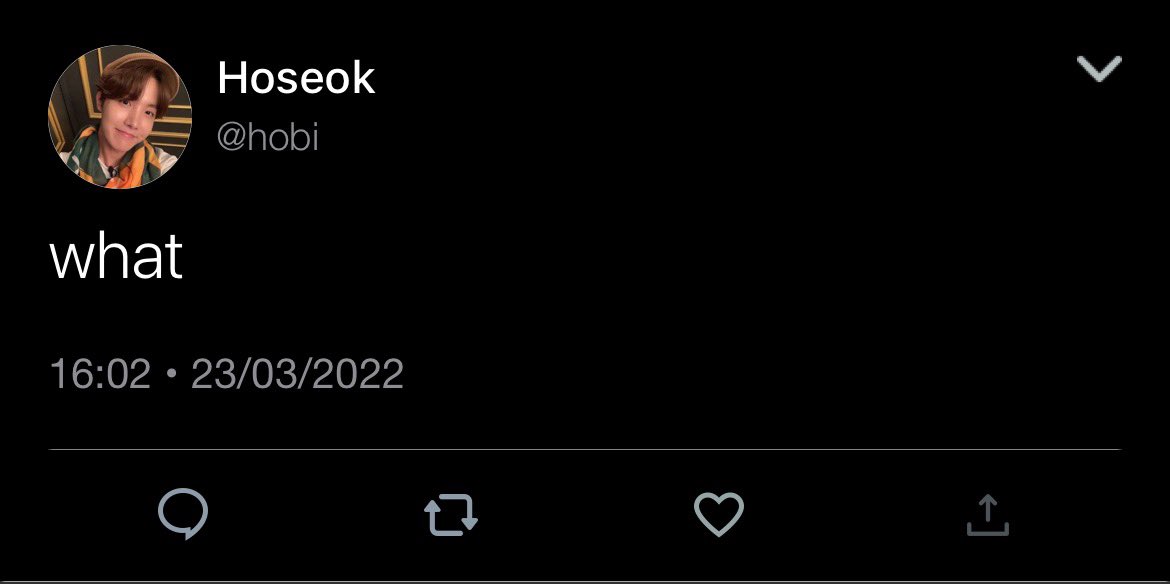This screenshot has height=584, width=1170.
Task: Click the circular profile photo with beret
Action: [x=120, y=117]
